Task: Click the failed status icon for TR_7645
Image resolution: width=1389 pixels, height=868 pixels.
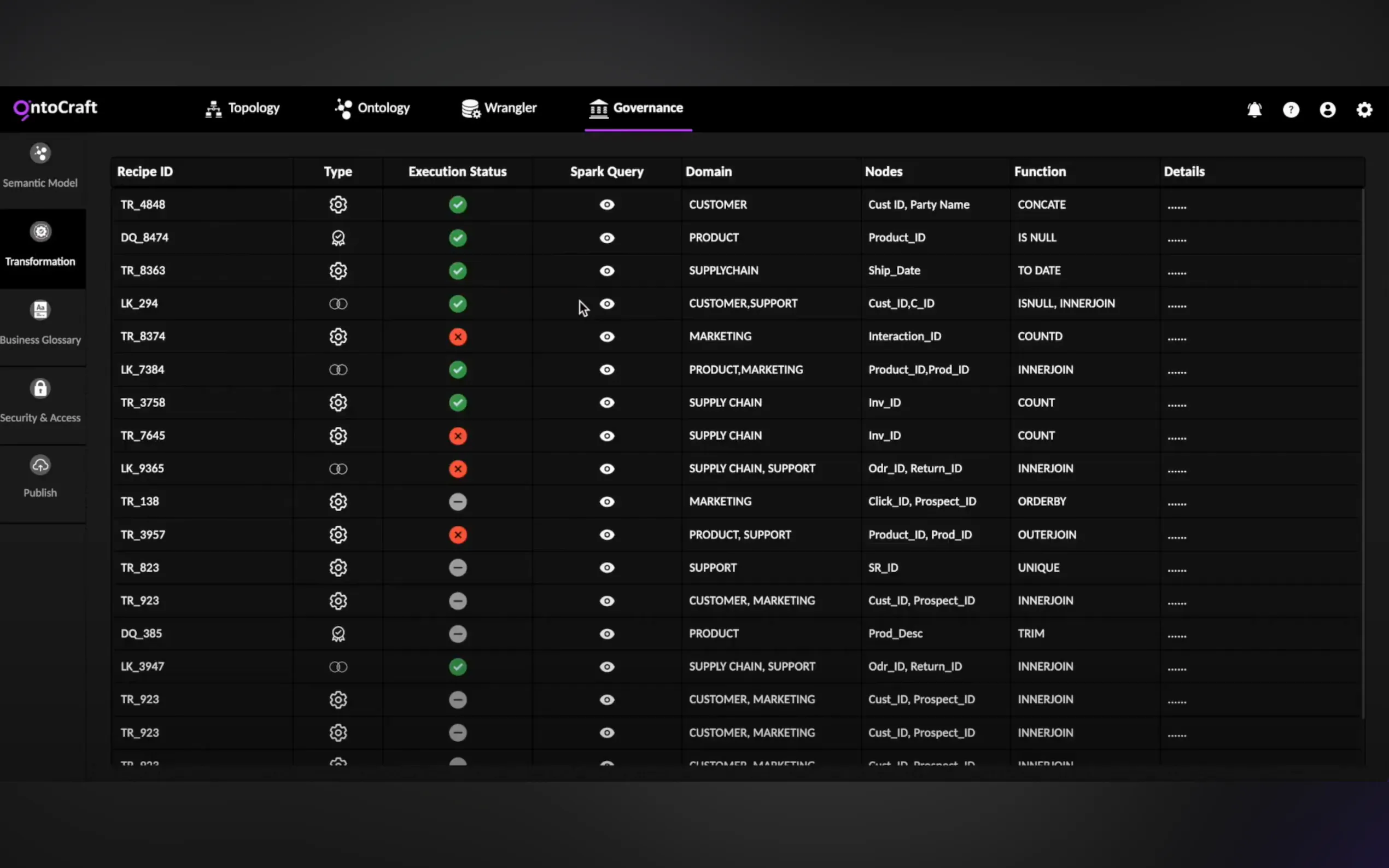Action: point(458,436)
